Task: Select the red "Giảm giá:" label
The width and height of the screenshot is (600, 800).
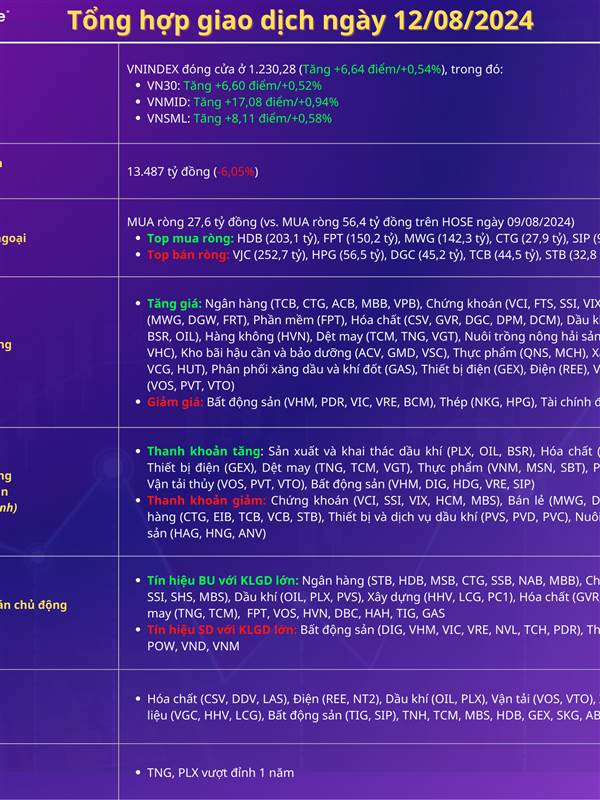Action: pyautogui.click(x=175, y=402)
